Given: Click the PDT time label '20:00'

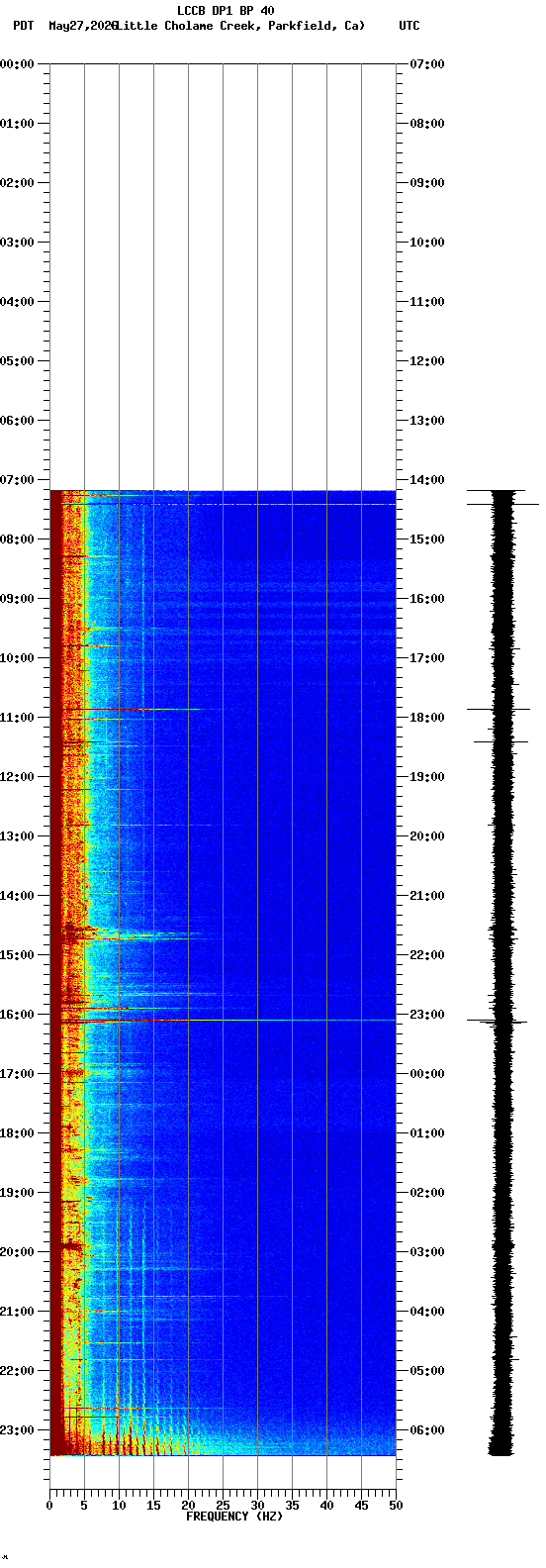Looking at the screenshot, I should [17, 1252].
